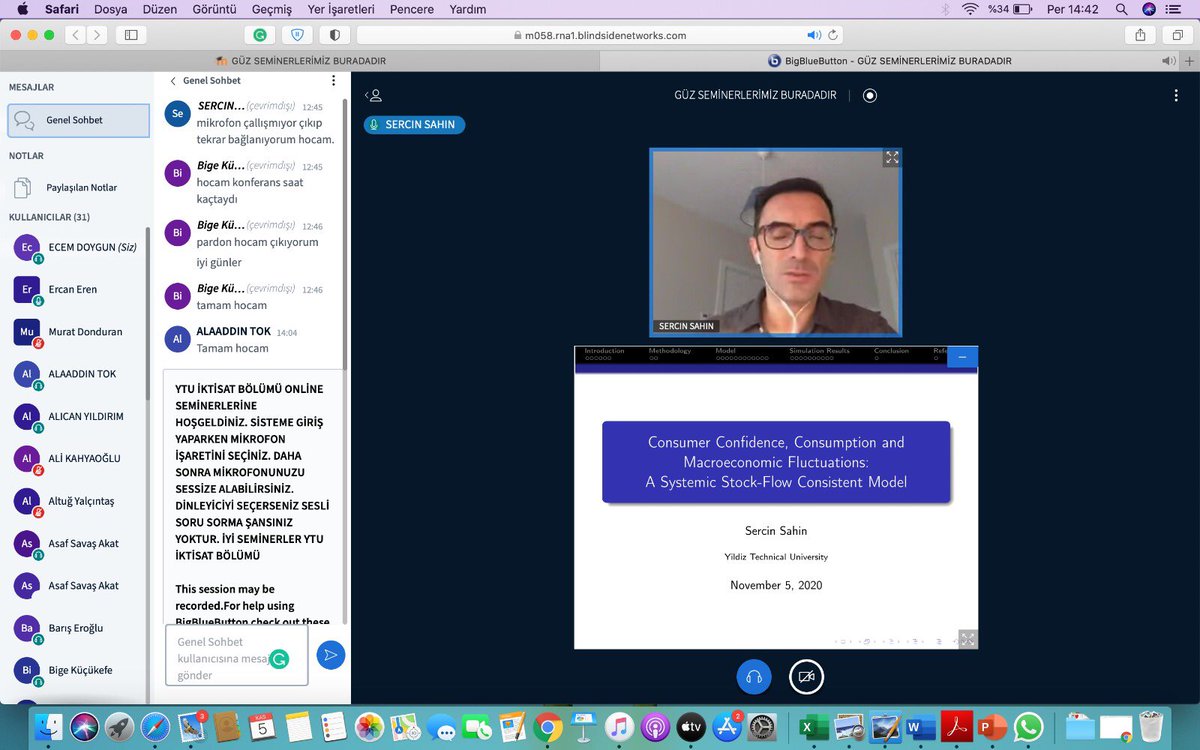Mute the BigBlueButton tab speaker icon
The image size is (1200, 750).
click(1167, 61)
